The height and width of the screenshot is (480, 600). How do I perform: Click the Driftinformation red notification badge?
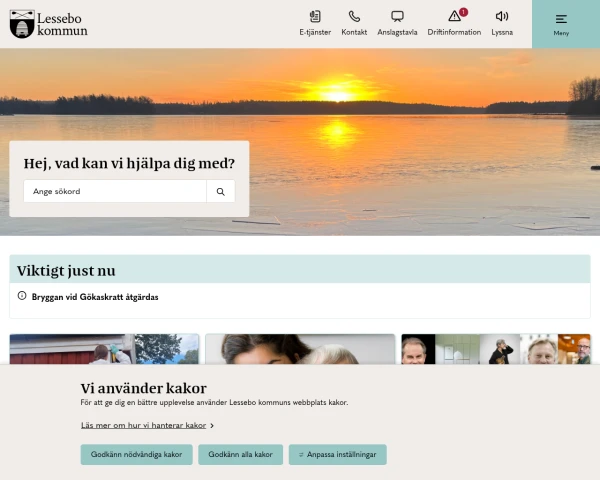[463, 12]
